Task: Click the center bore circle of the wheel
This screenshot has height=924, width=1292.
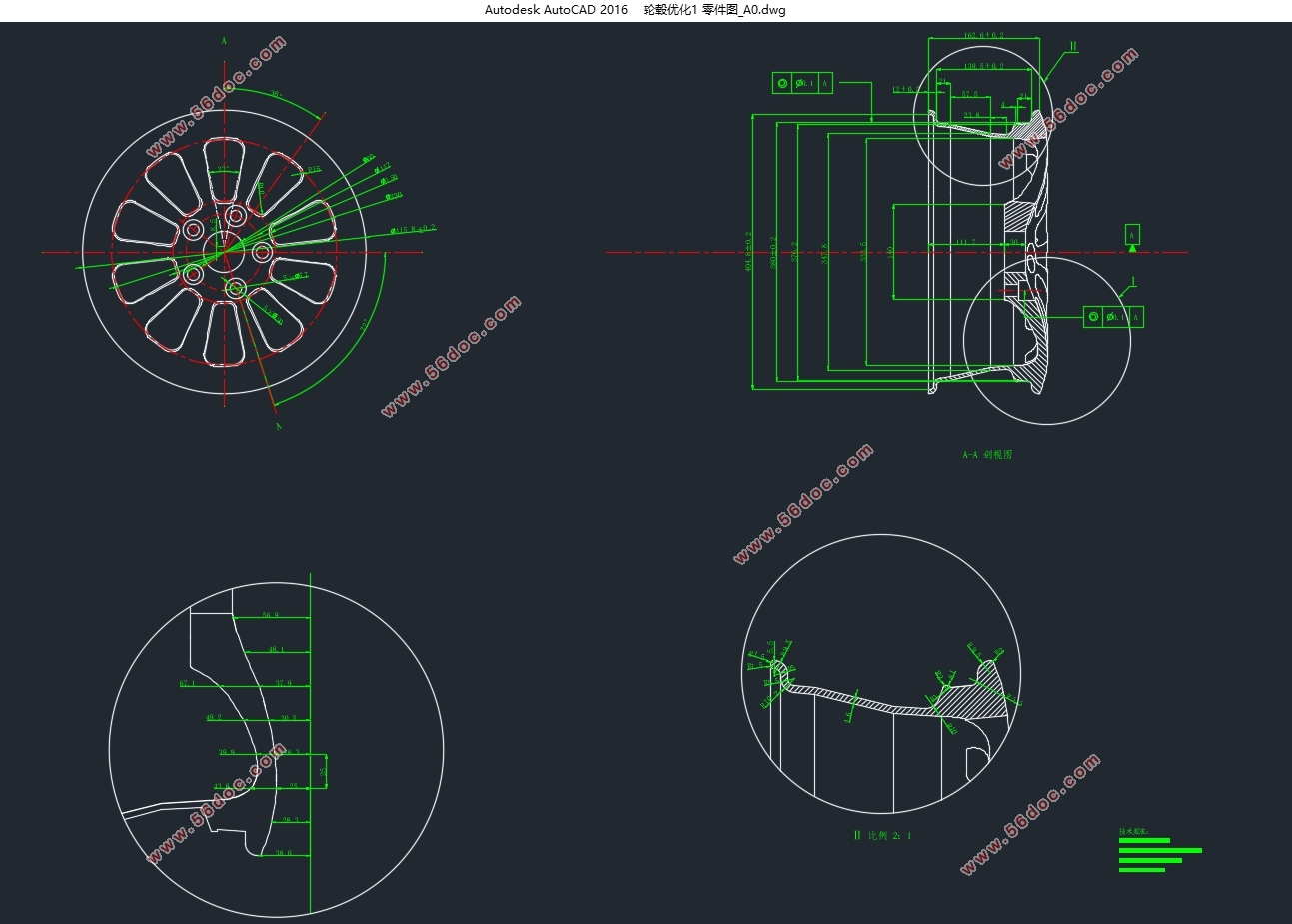Action: [224, 251]
